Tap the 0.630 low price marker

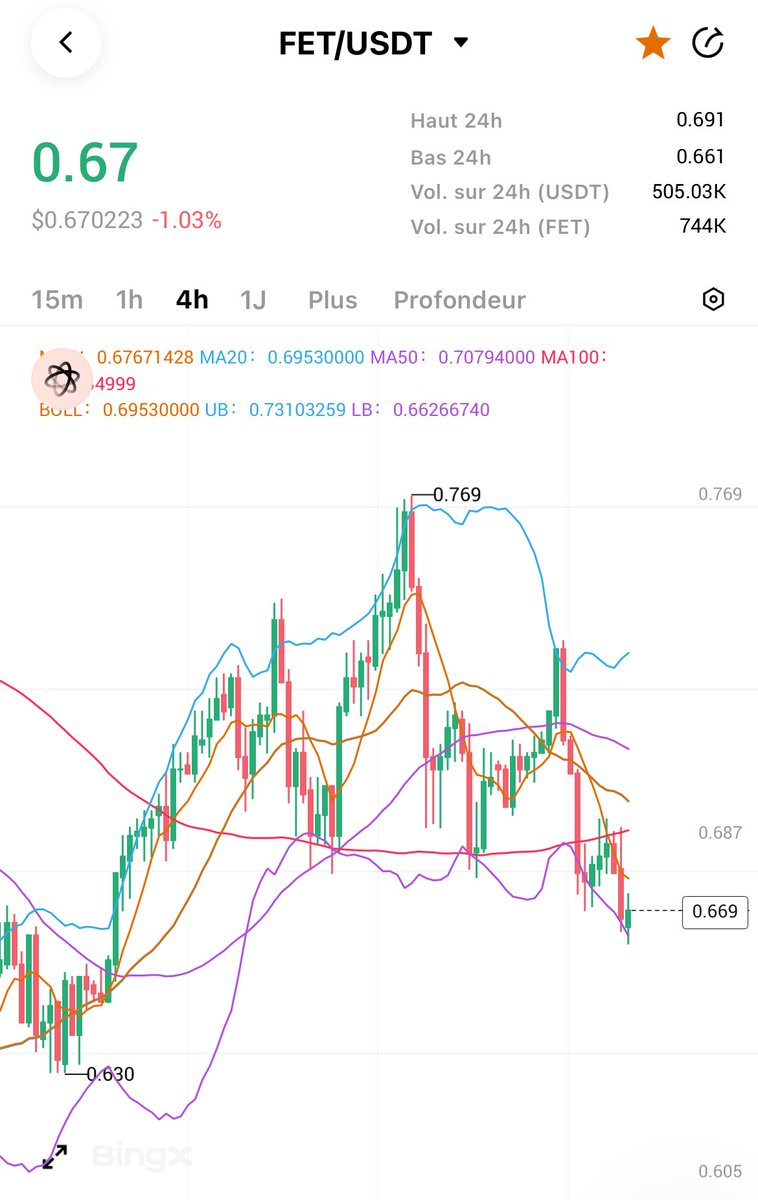tap(110, 1074)
